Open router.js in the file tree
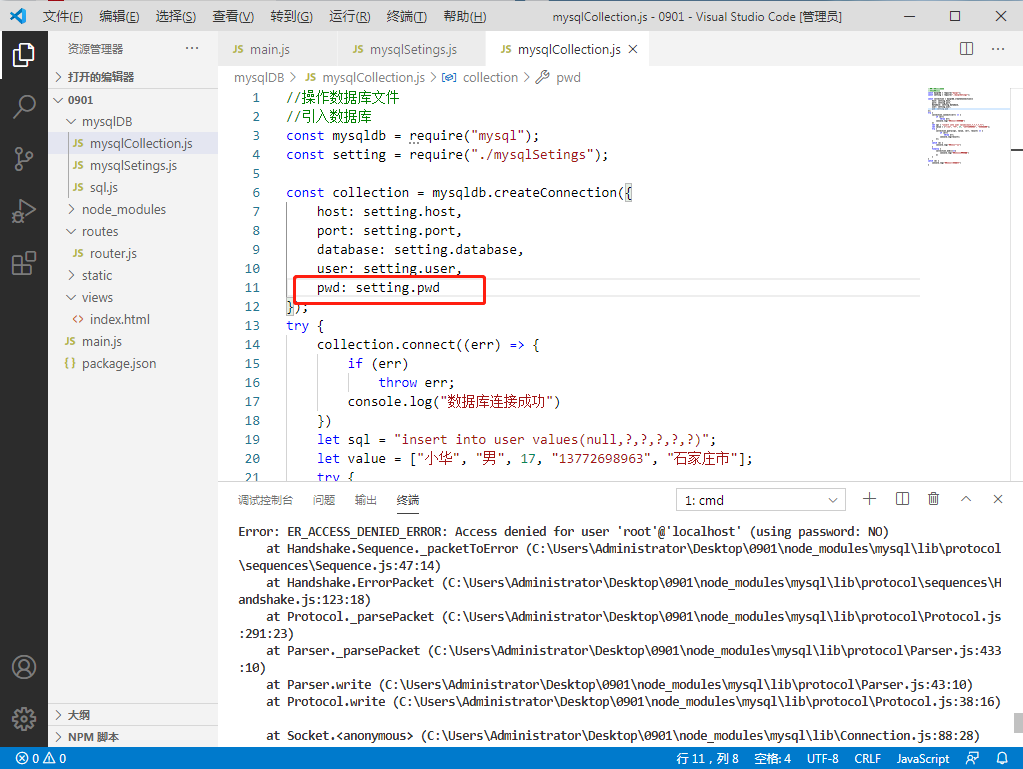 [133, 253]
